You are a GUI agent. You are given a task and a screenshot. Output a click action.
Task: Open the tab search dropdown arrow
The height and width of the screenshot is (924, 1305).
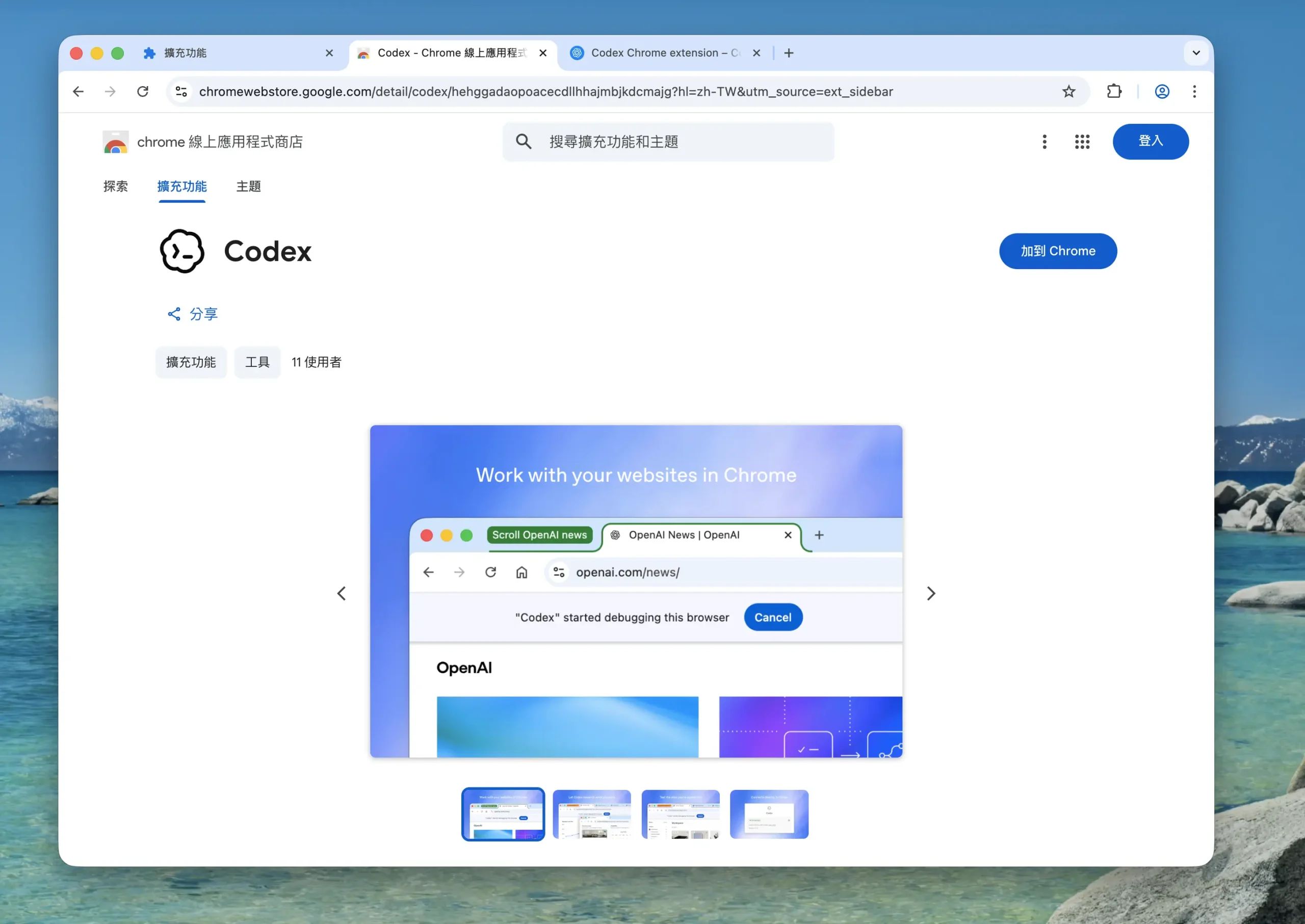(1196, 53)
